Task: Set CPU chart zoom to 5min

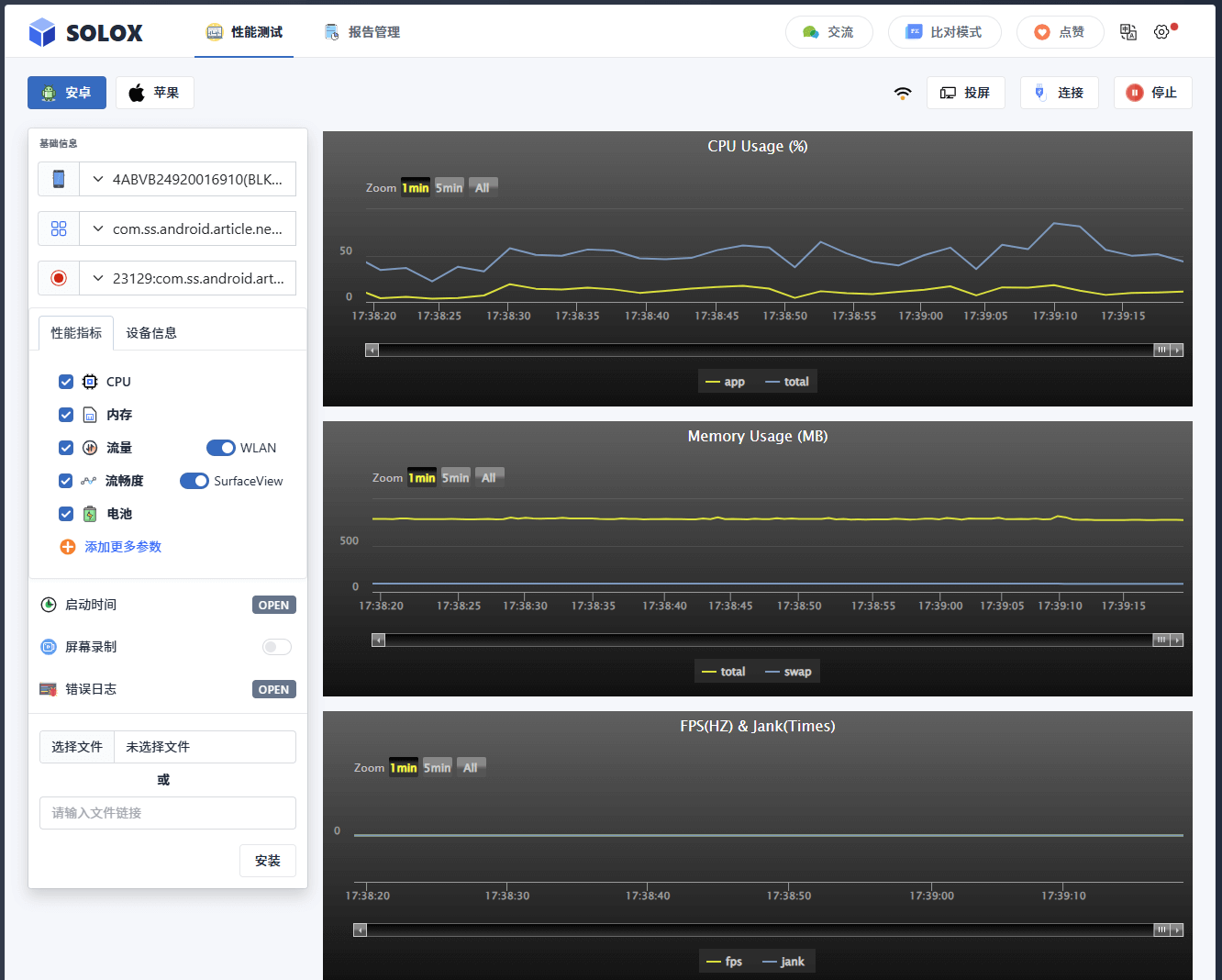Action: 449,187
